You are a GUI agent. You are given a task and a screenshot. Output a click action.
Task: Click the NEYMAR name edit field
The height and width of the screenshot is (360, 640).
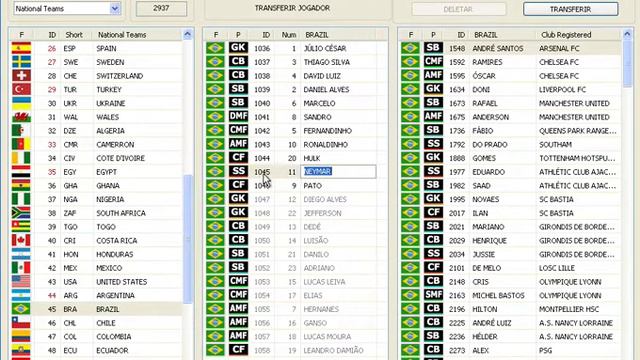point(338,171)
